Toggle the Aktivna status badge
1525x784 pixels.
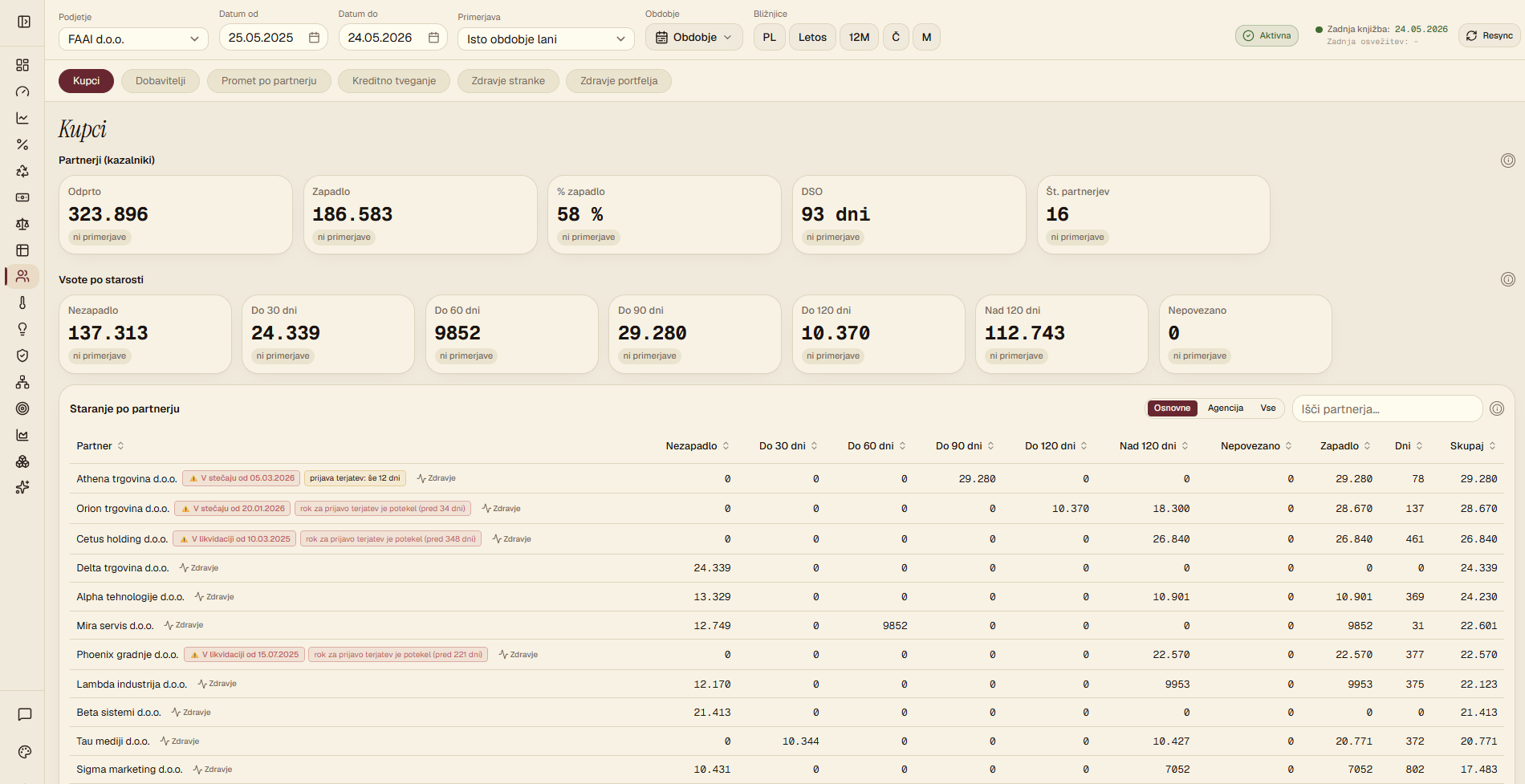click(x=1267, y=35)
